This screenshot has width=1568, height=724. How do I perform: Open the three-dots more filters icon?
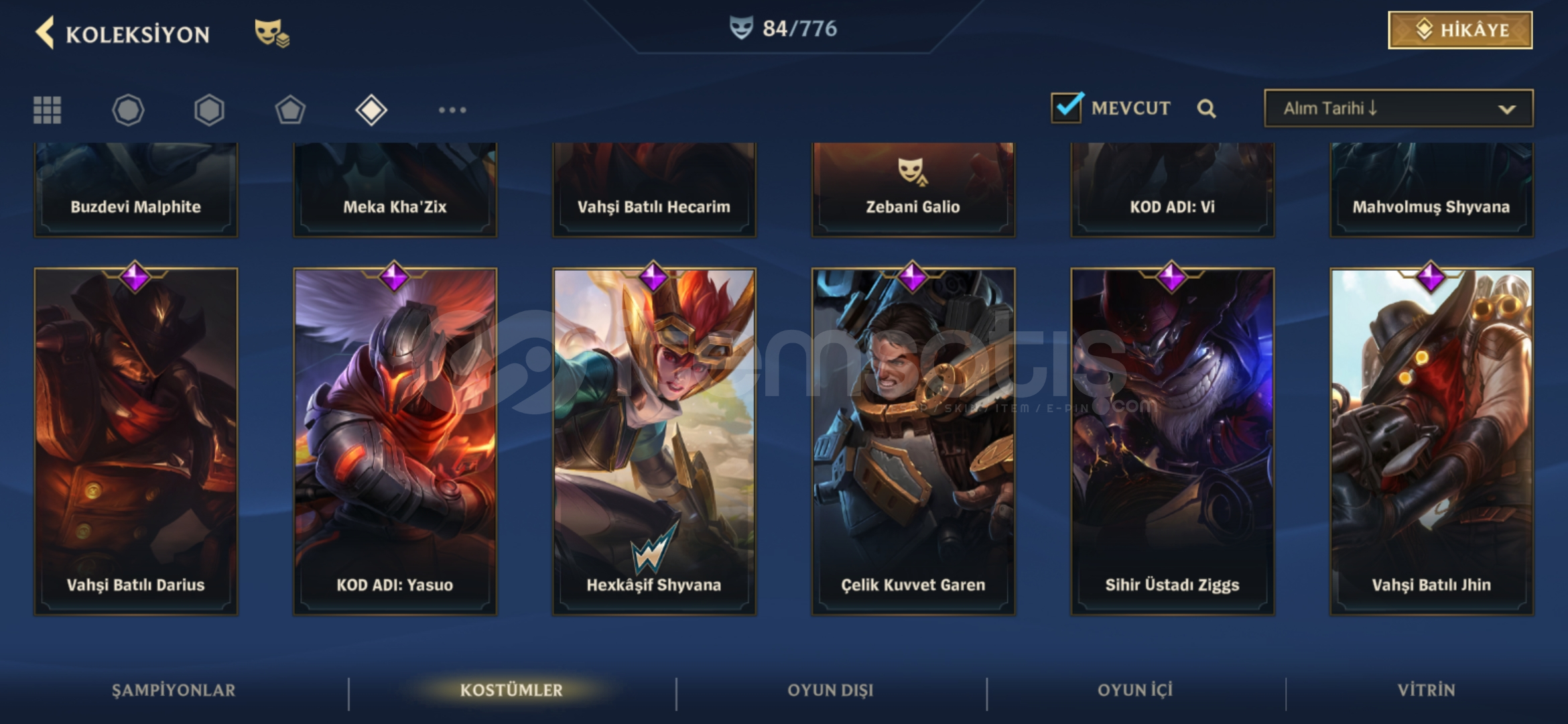[x=452, y=110]
